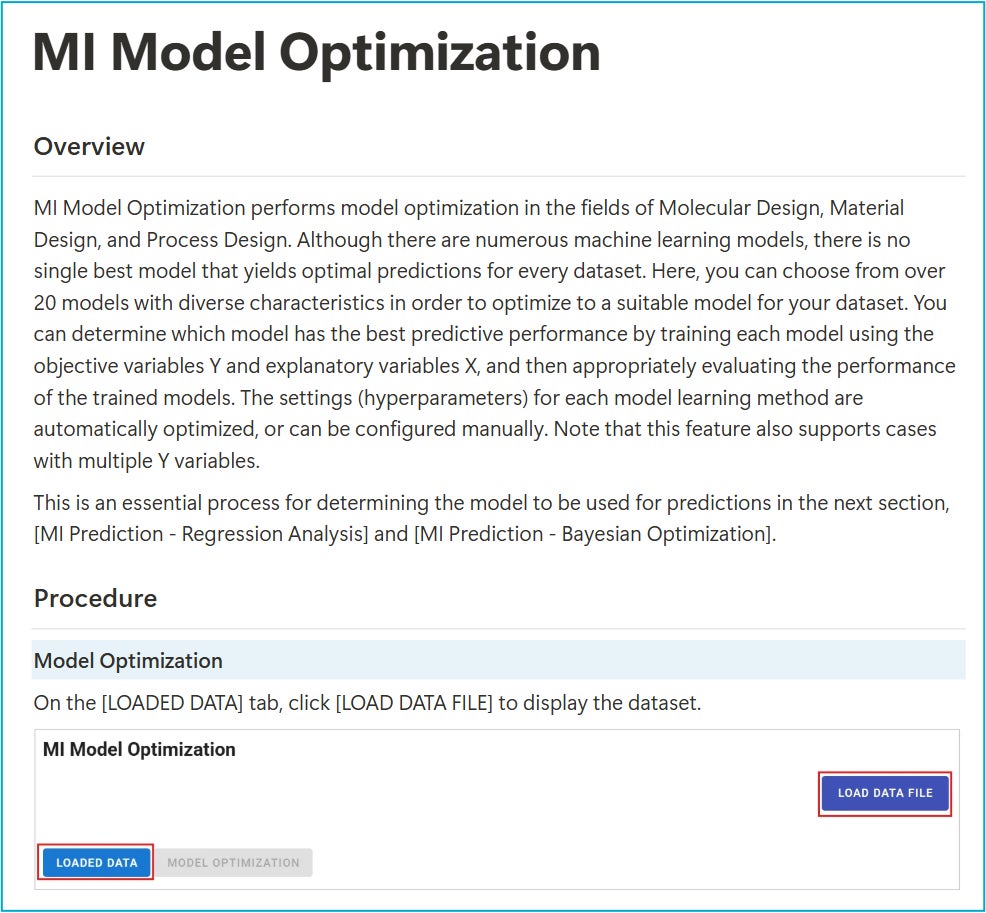Click the [MI Prediction - Regression Analysis] reference
This screenshot has width=986, height=913.
201,534
